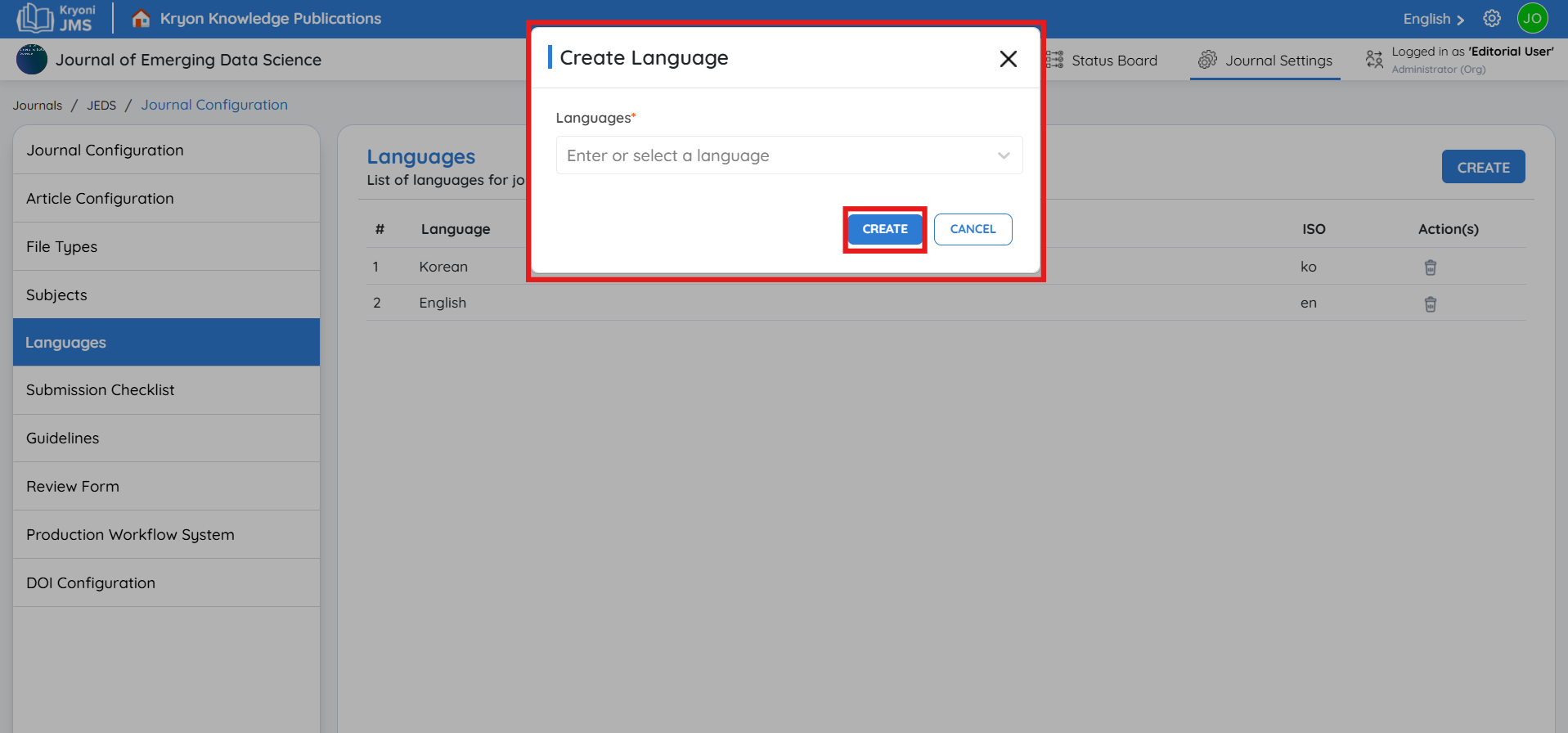
Task: Click the Journal of Emerging Data Science logo
Action: [x=32, y=60]
